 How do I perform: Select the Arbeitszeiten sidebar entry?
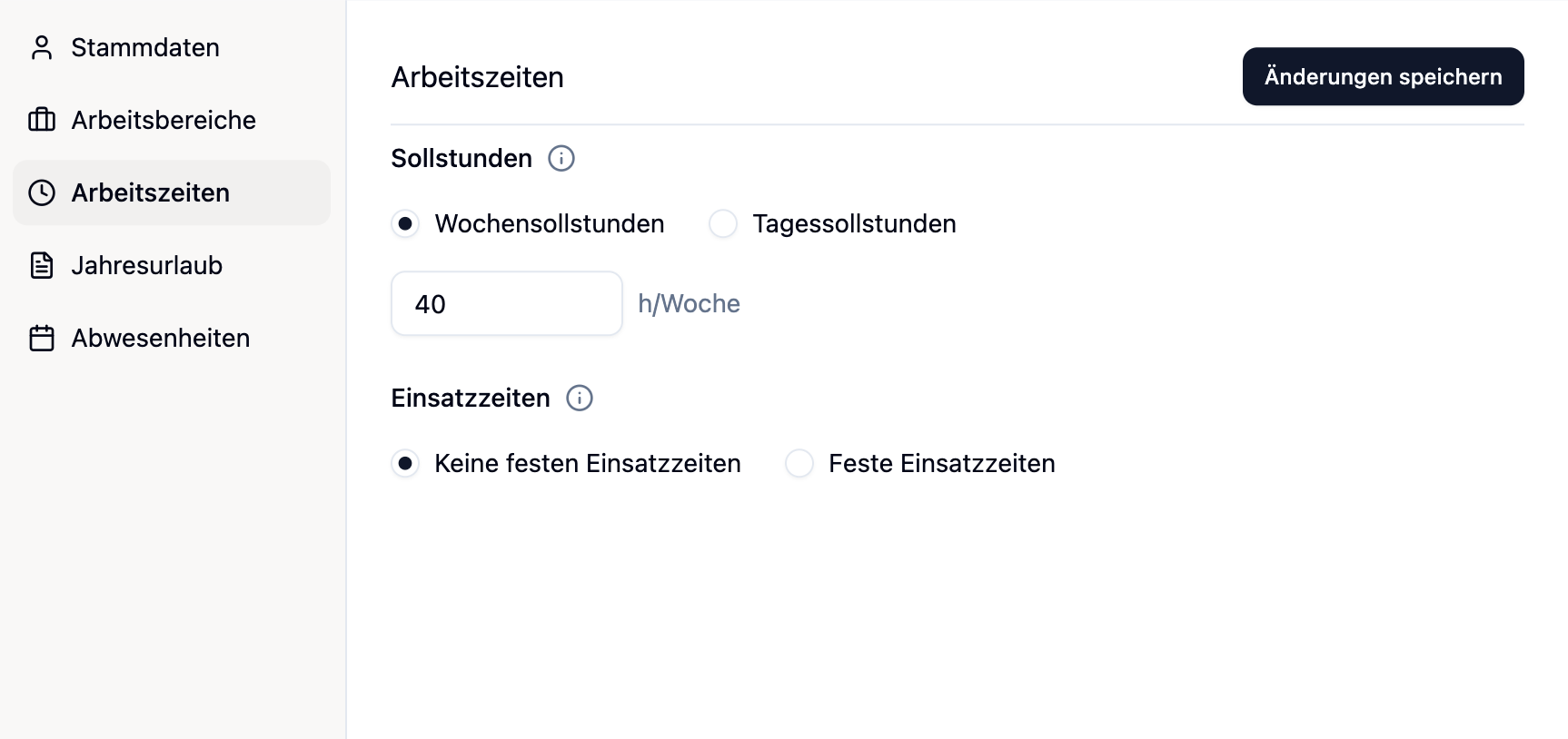tap(151, 192)
